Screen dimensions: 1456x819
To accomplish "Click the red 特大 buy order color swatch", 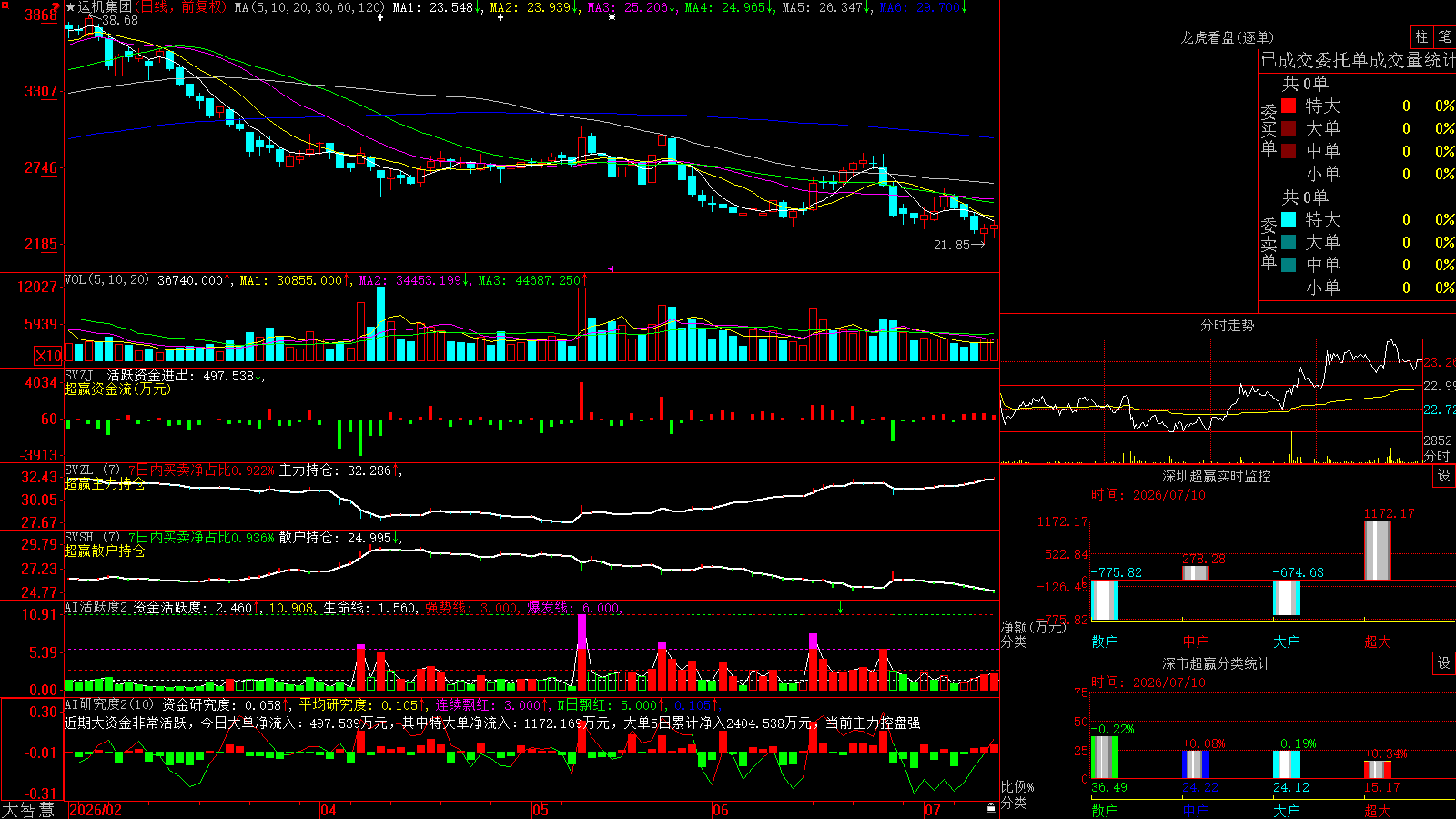I will click(x=1289, y=106).
